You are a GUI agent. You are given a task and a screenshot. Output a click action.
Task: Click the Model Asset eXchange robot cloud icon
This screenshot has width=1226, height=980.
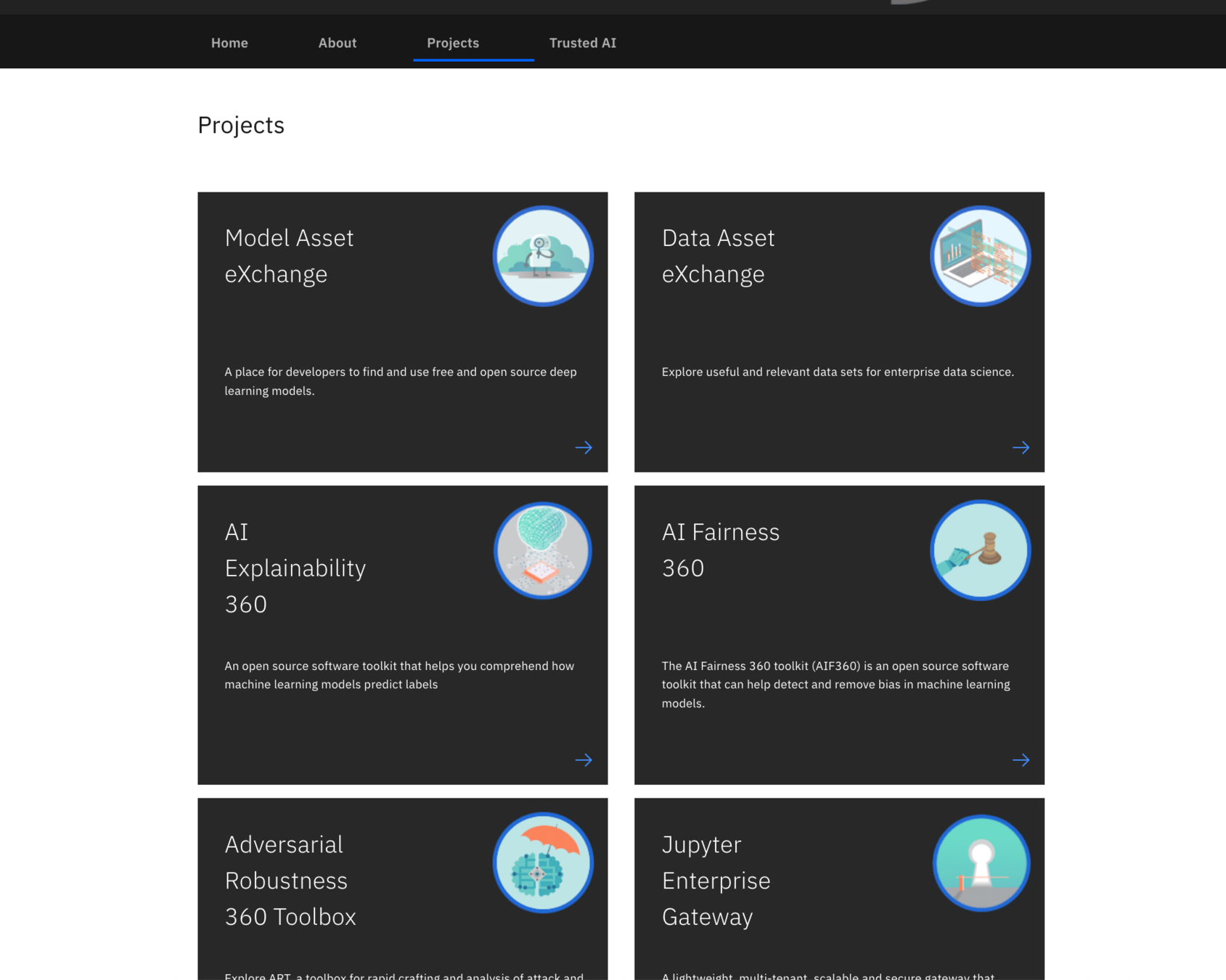543,256
